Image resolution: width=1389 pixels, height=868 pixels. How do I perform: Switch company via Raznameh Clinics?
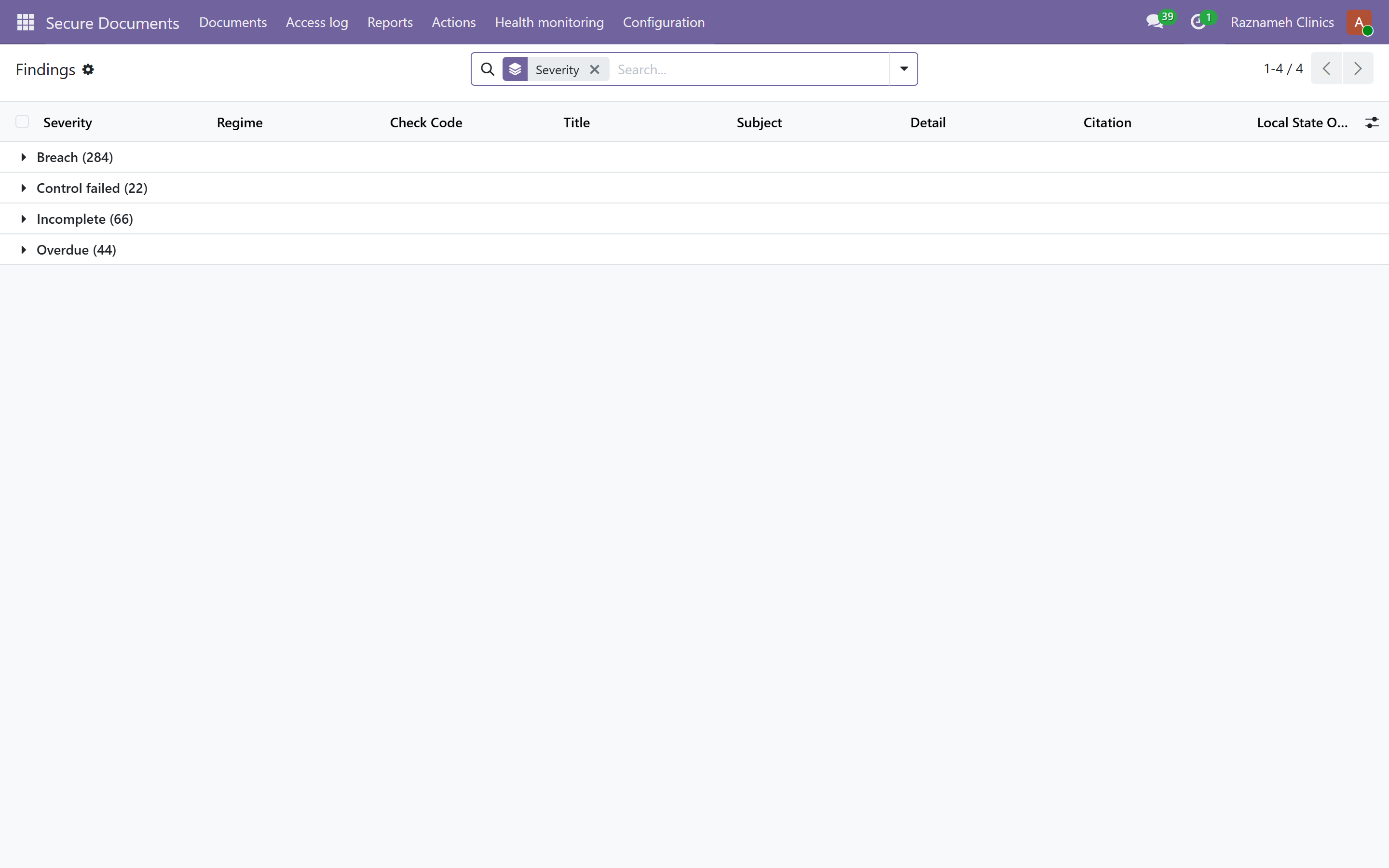coord(1281,22)
